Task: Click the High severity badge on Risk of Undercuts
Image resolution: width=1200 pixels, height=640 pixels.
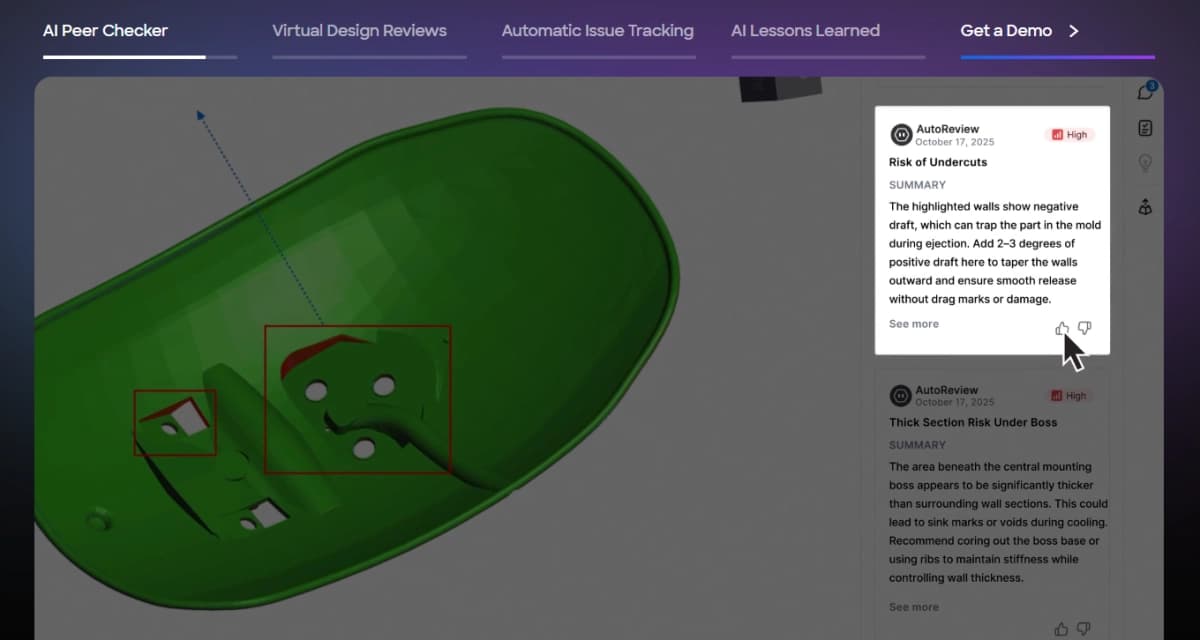Action: point(1069,134)
